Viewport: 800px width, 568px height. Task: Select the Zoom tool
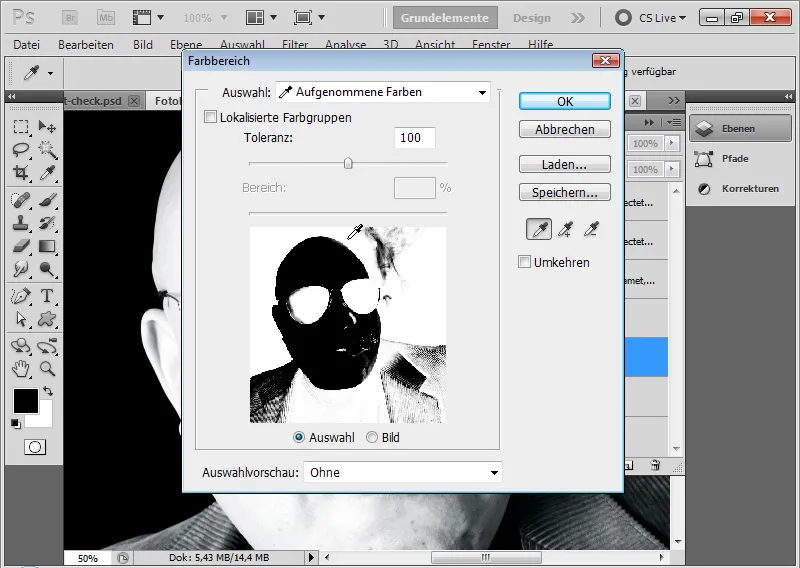click(47, 368)
